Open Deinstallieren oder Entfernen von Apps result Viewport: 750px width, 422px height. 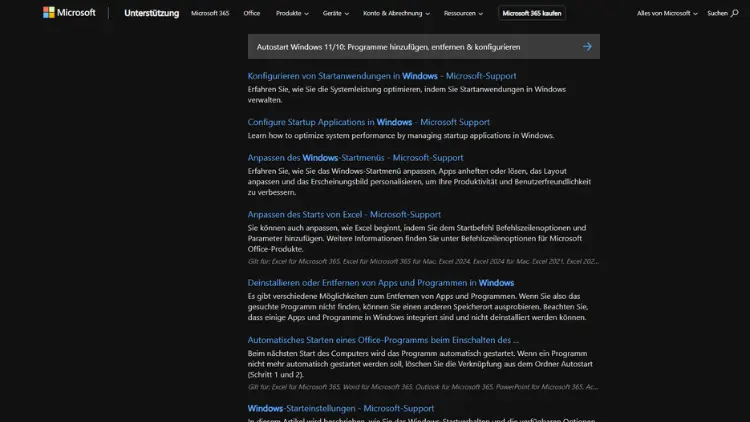coord(381,283)
